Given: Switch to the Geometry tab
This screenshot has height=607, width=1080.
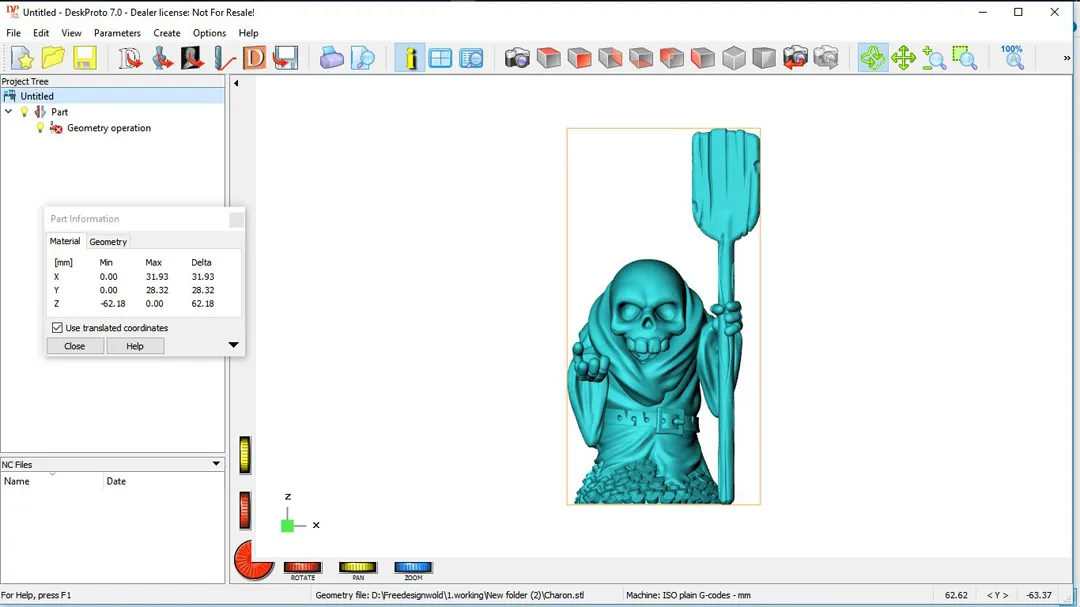Looking at the screenshot, I should pyautogui.click(x=108, y=242).
